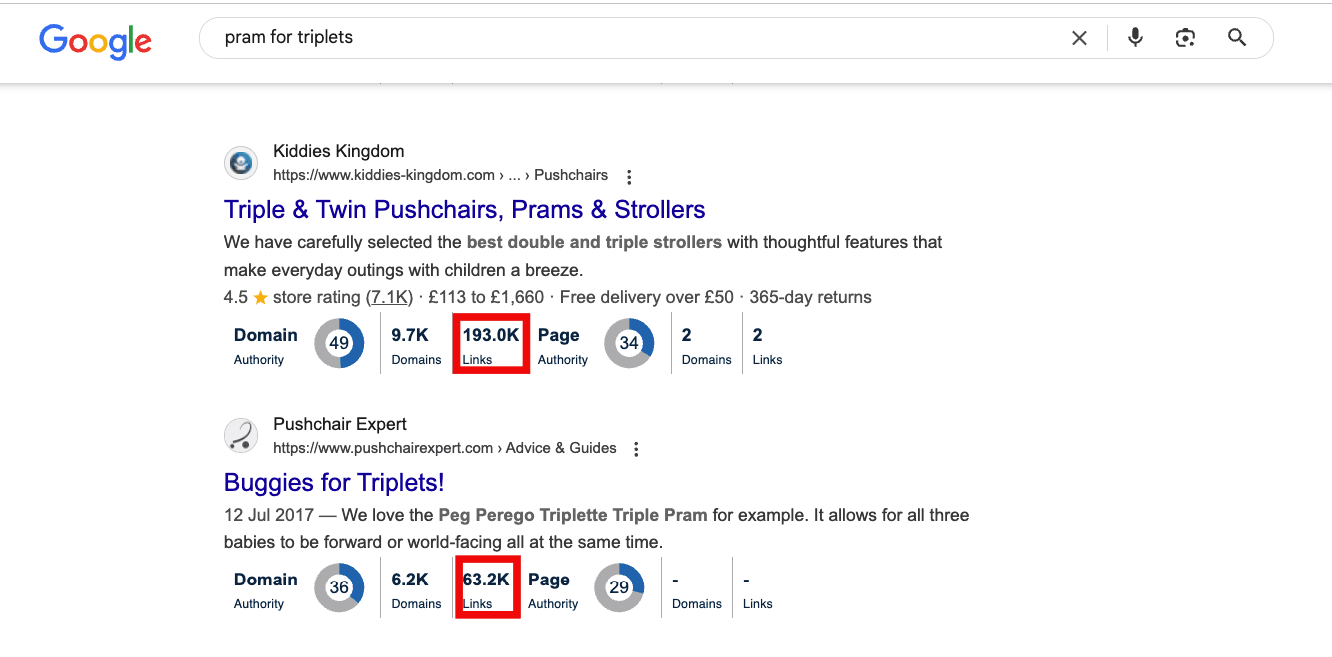Click the 7.1K store rating reviews link

(x=388, y=297)
